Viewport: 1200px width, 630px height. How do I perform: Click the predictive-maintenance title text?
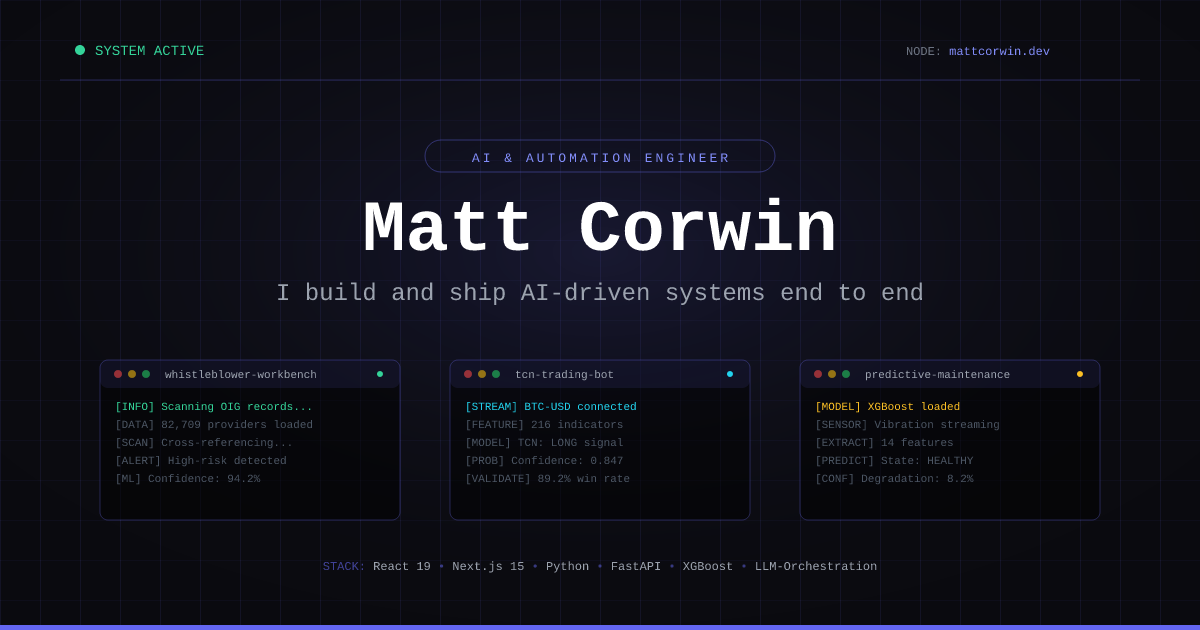(x=937, y=375)
